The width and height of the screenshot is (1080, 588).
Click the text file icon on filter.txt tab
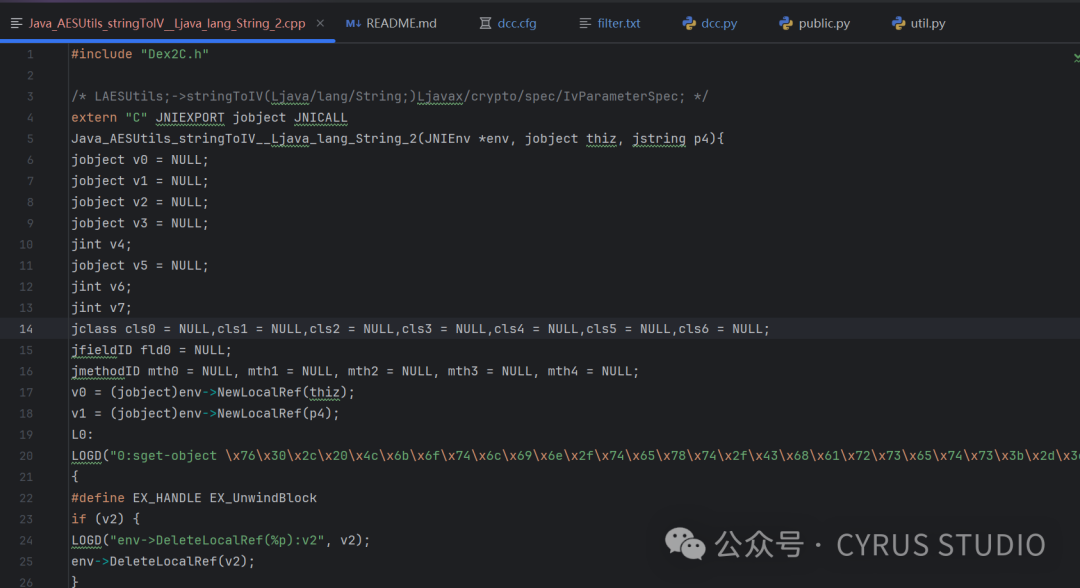click(x=585, y=23)
